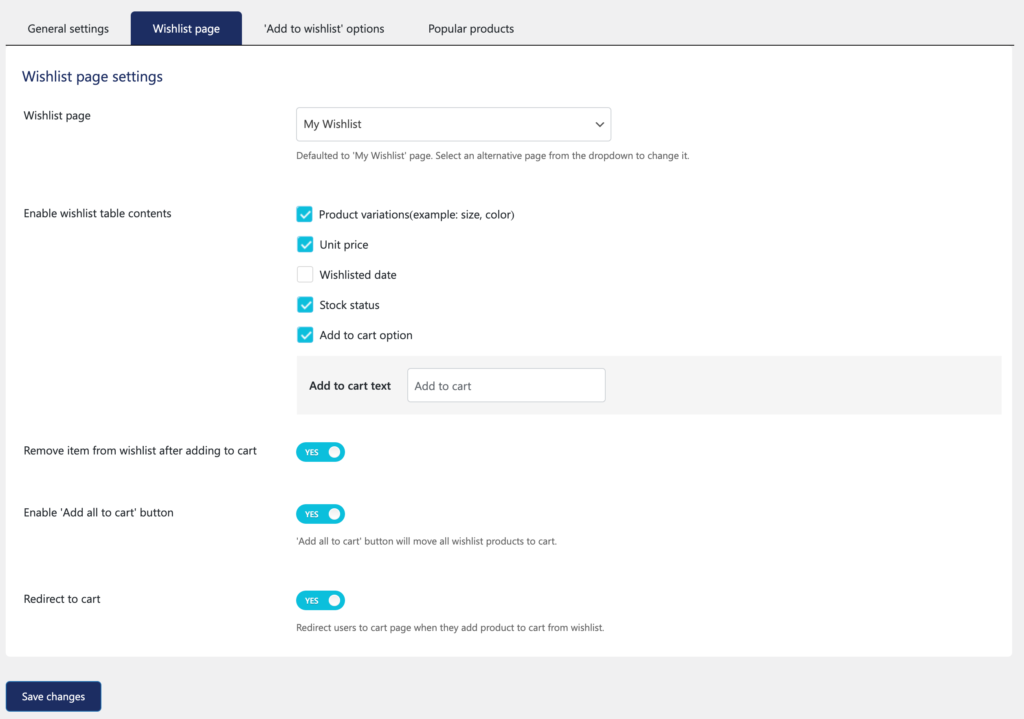Click the Add to cart text field

tap(506, 385)
